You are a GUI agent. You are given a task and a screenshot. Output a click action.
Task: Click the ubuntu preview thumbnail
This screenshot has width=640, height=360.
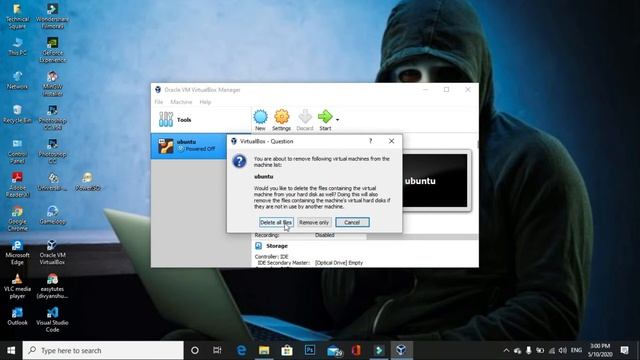(435, 181)
